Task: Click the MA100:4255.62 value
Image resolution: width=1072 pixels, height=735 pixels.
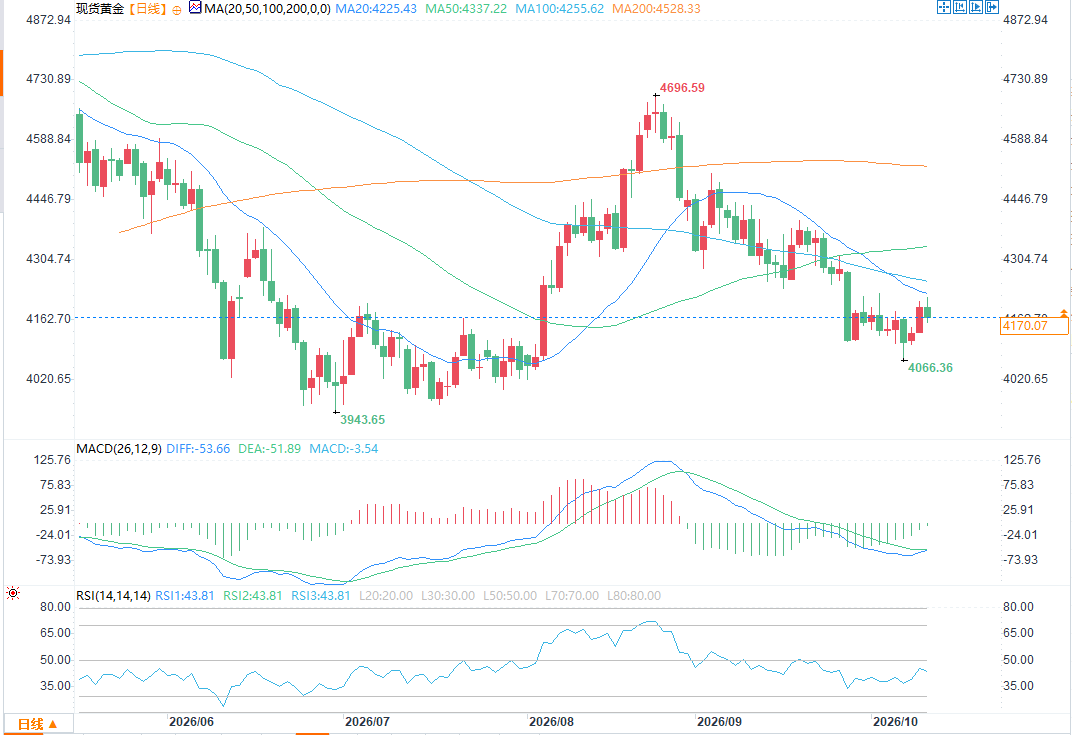Action: [x=560, y=9]
